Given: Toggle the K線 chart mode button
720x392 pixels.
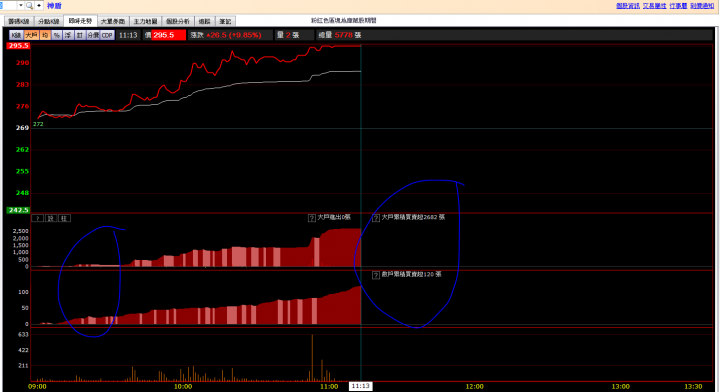Looking at the screenshot, I should tap(16, 35).
